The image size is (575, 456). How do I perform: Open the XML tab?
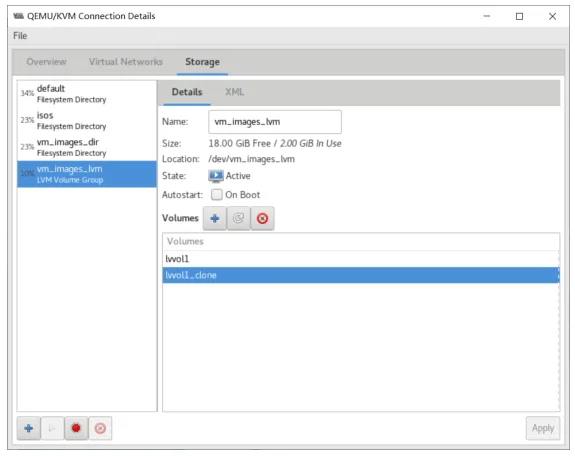234,92
